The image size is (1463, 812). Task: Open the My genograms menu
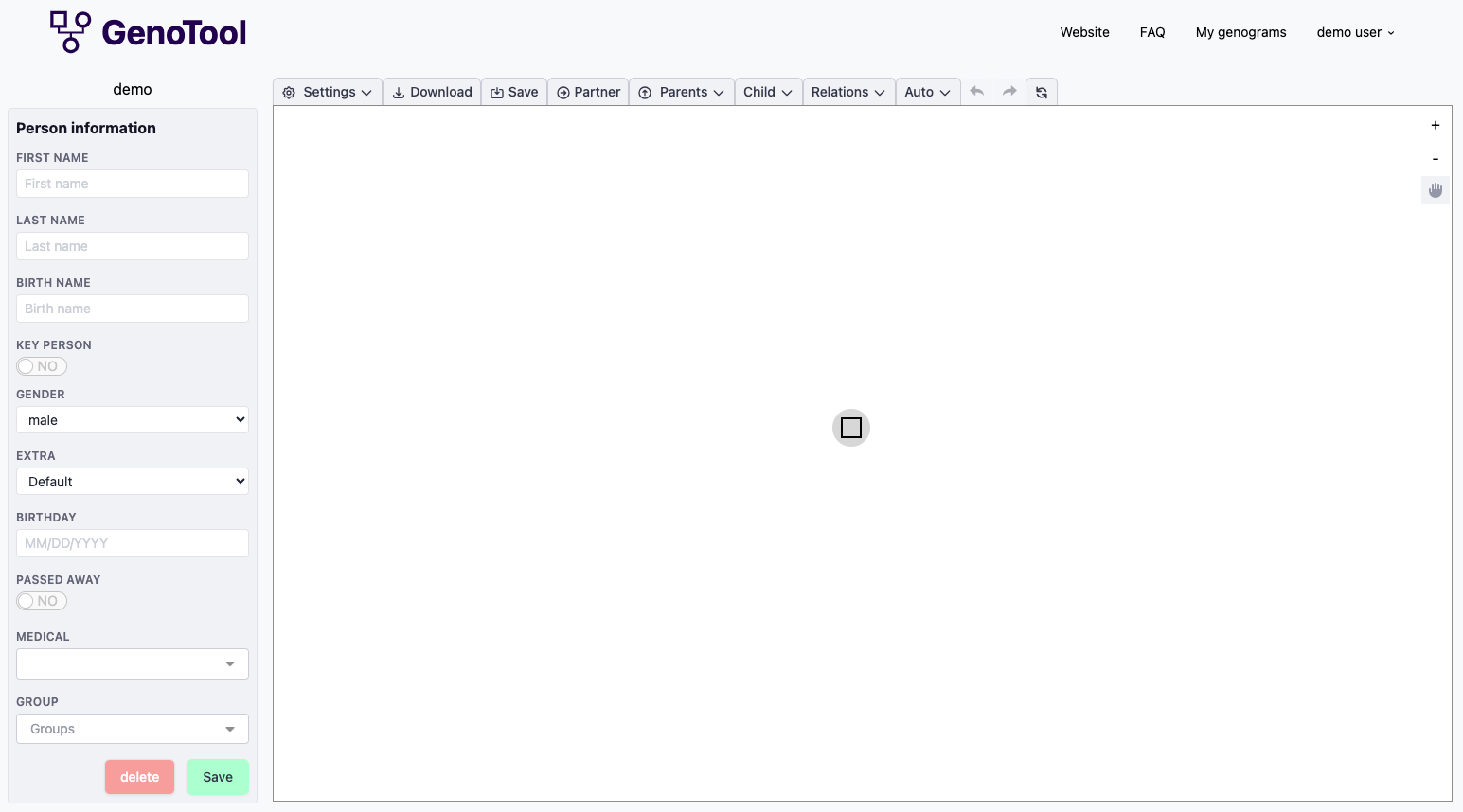(x=1240, y=31)
